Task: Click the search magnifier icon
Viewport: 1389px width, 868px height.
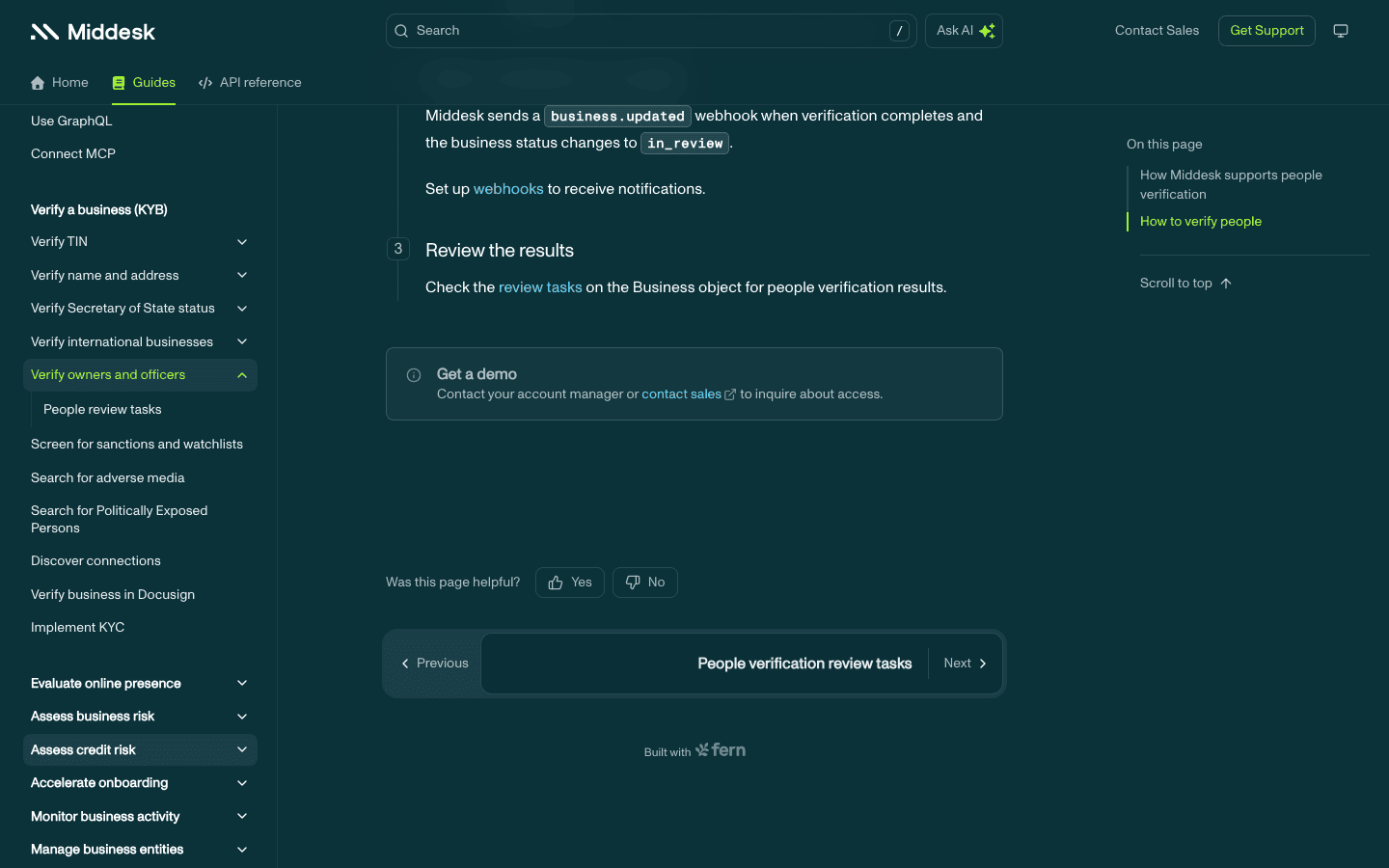Action: pos(401,31)
